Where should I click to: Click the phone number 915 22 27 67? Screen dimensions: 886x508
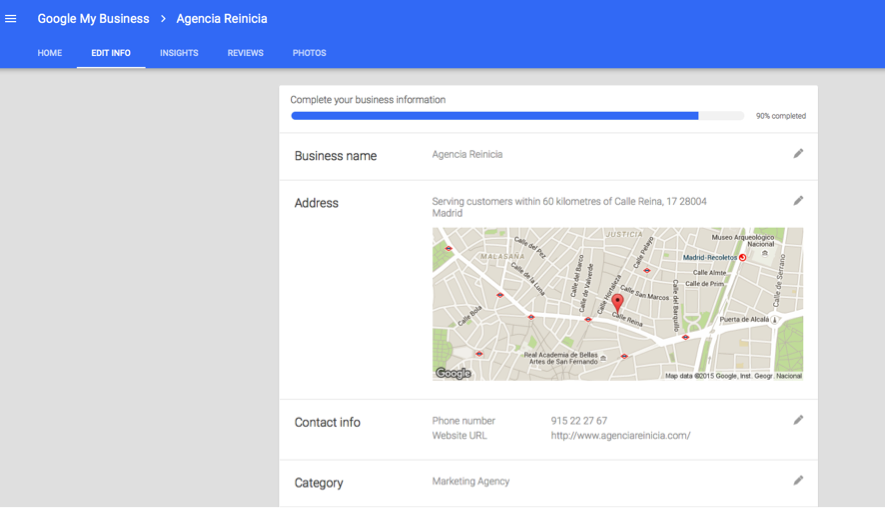579,421
